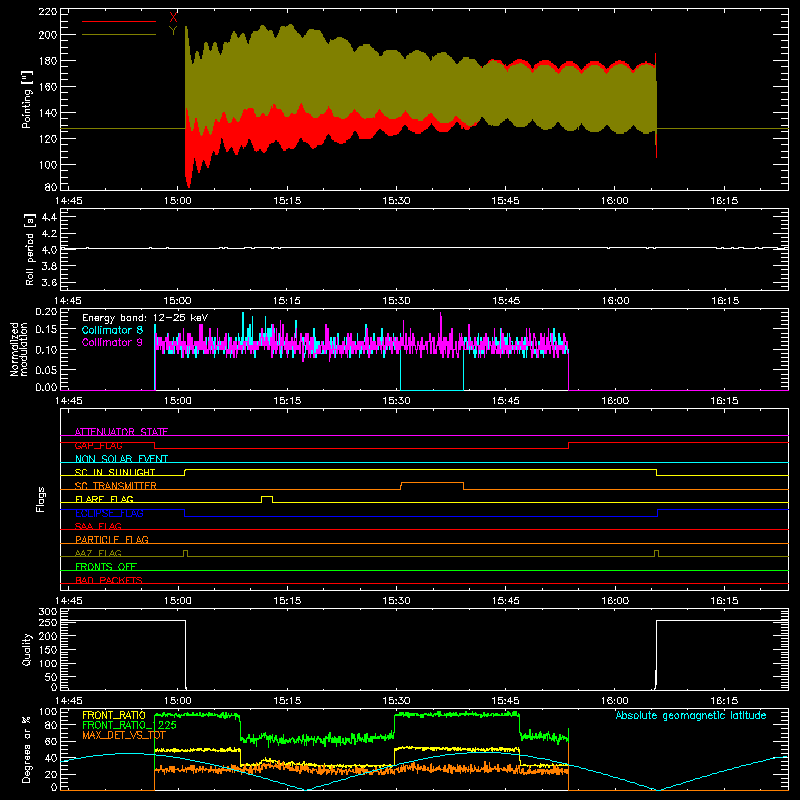Image resolution: width=800 pixels, height=800 pixels.
Task: Click the Pointing axis title
Action: 27,99
